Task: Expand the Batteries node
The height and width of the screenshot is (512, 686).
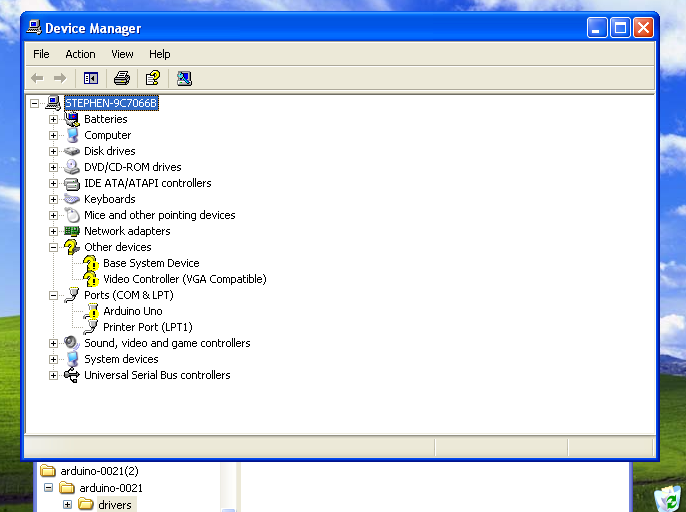Action: click(x=53, y=119)
